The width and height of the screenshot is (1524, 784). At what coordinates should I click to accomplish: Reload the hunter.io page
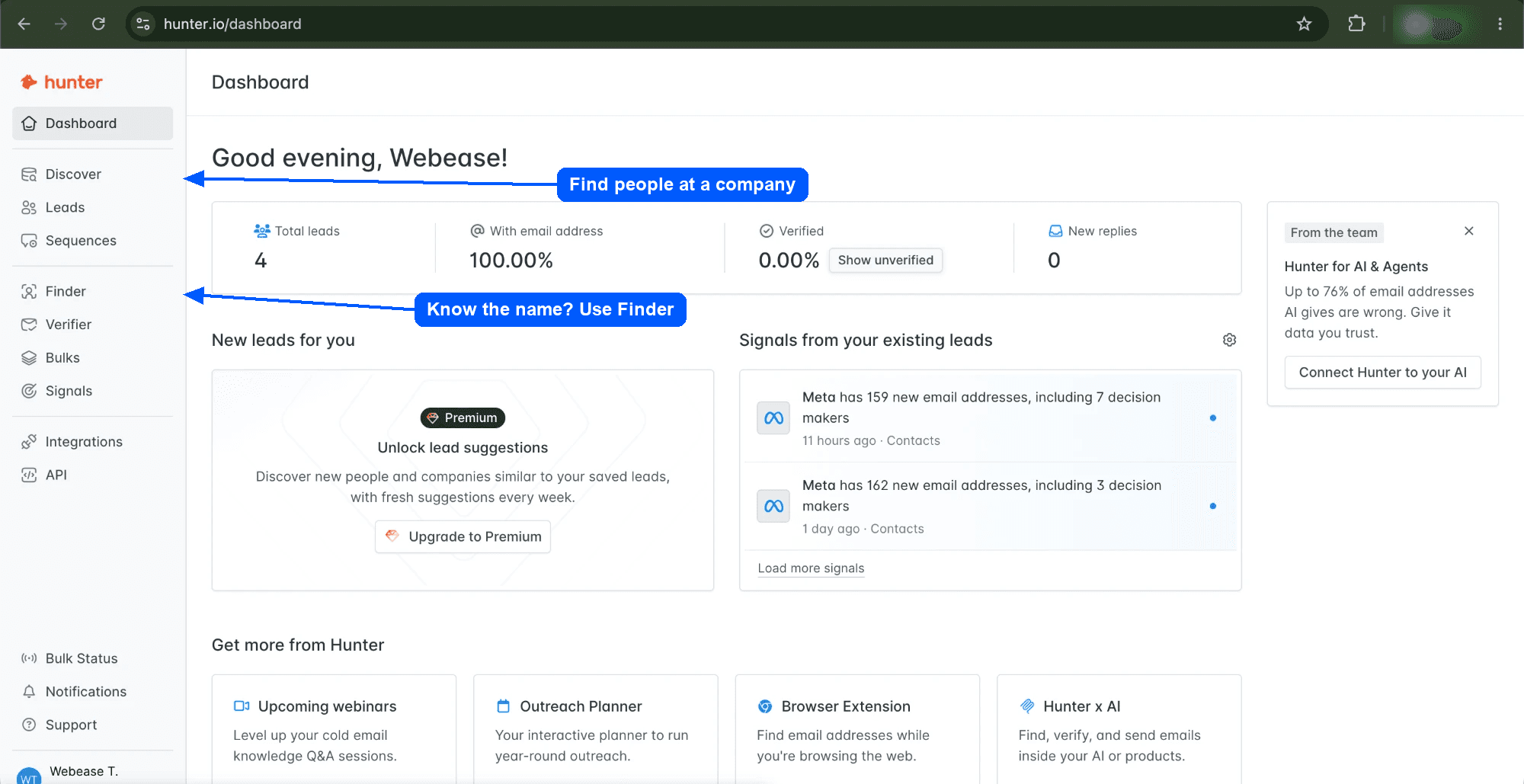[x=98, y=24]
